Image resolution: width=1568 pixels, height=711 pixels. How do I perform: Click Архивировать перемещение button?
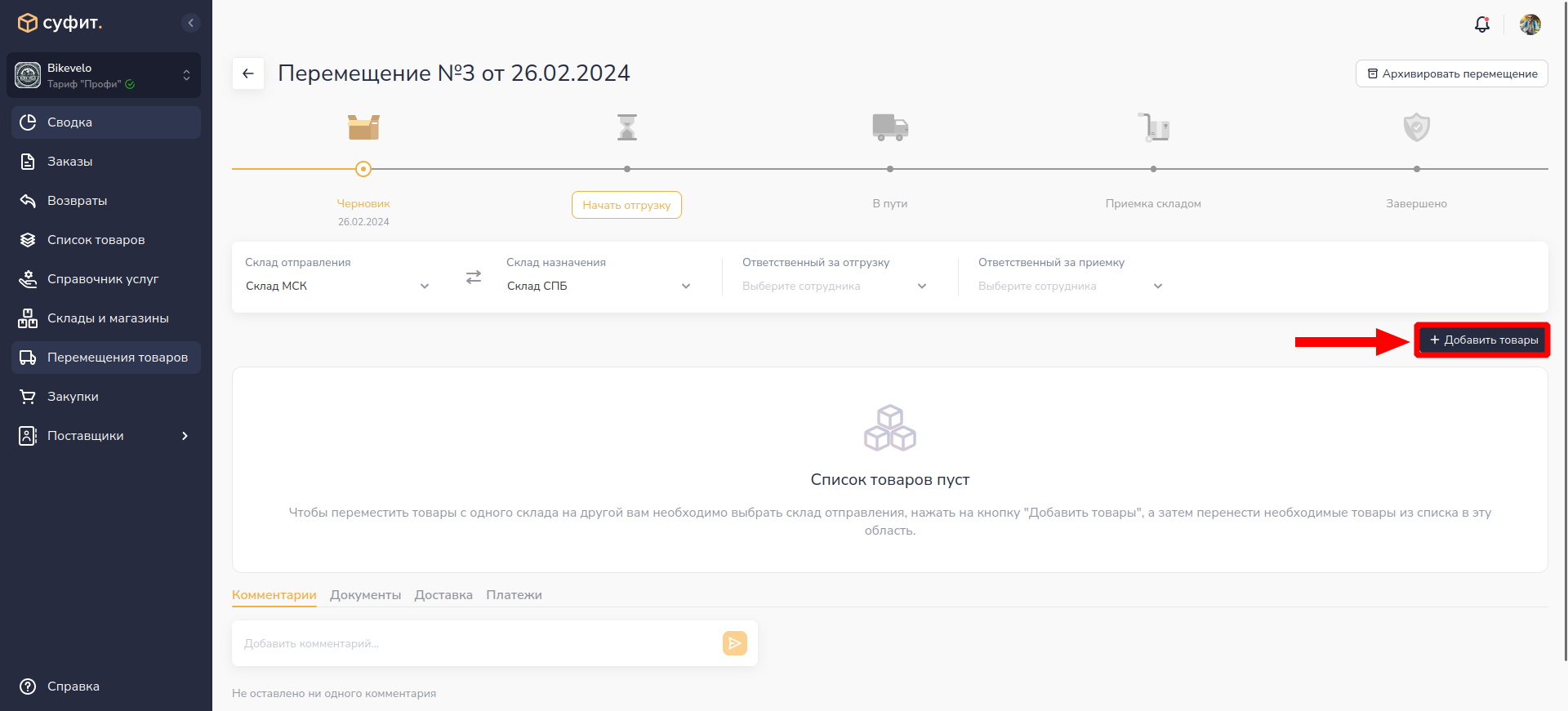(x=1452, y=73)
